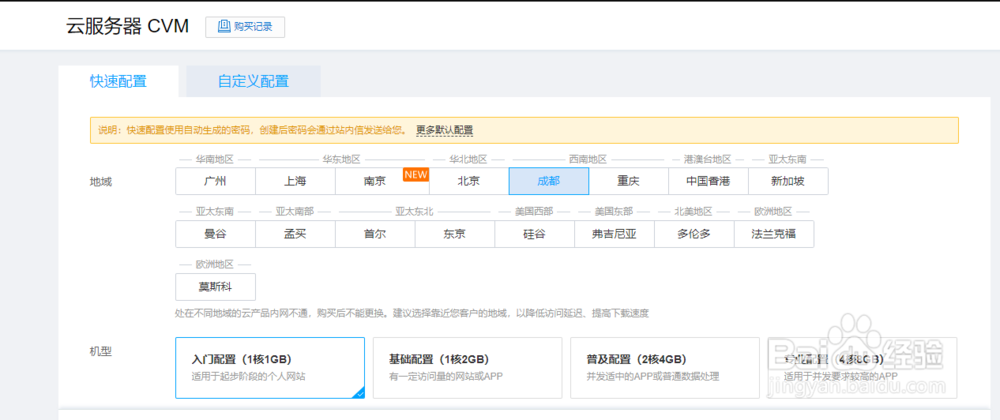Click the 地域 field label
1000x420 pixels.
(x=101, y=182)
